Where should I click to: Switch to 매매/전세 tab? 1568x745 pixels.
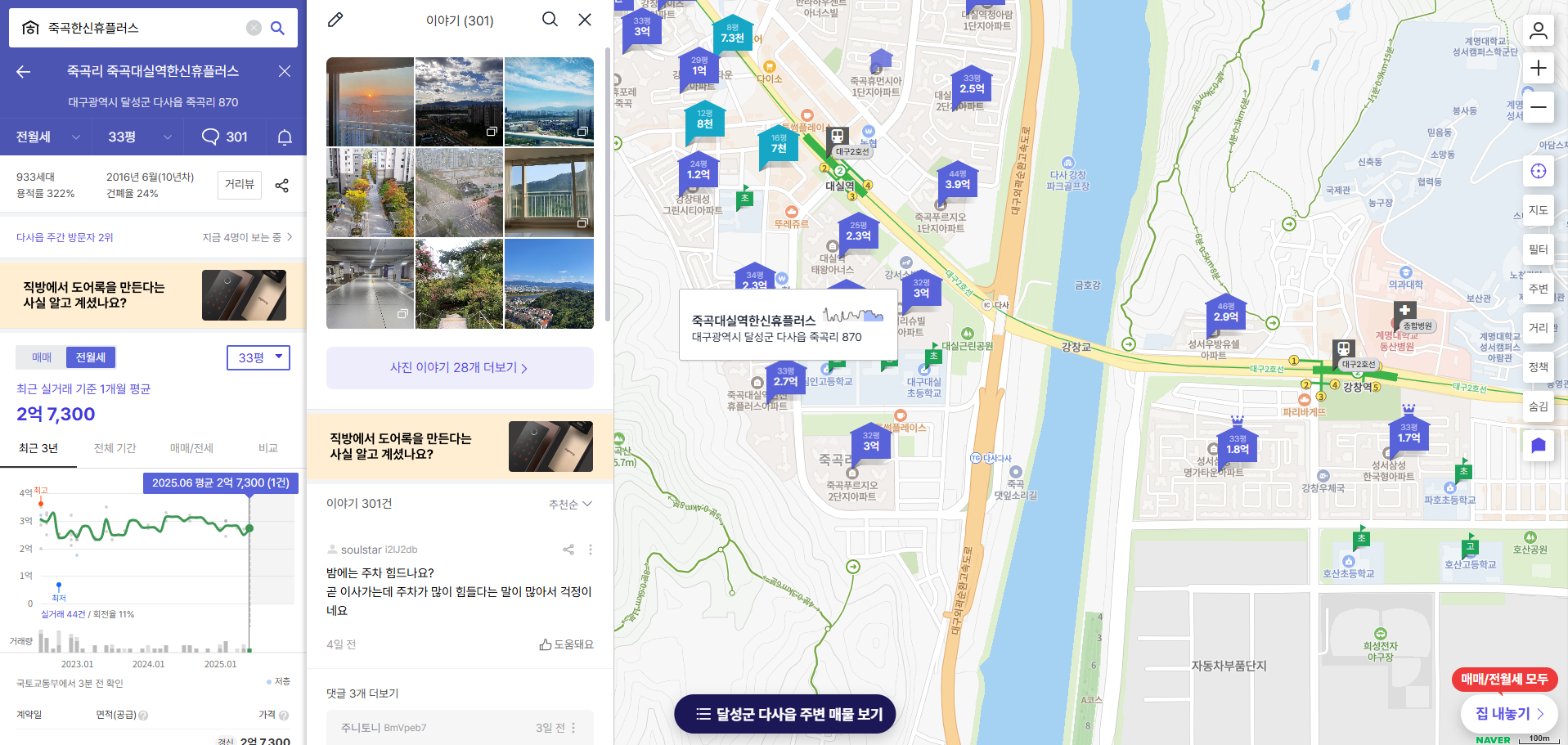[191, 448]
